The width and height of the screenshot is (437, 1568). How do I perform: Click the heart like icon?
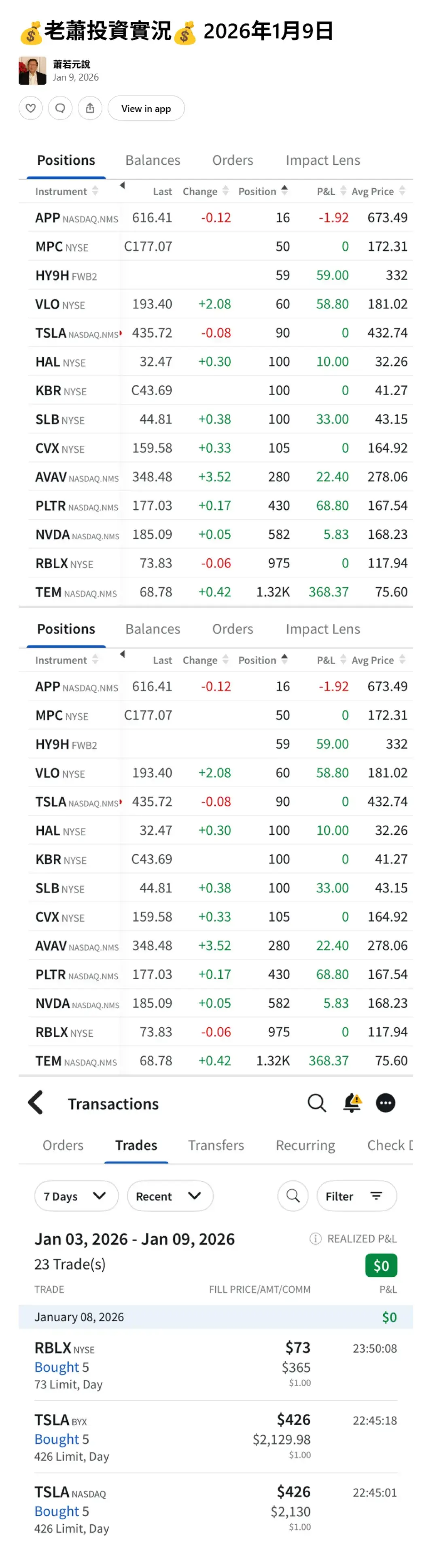click(x=30, y=109)
